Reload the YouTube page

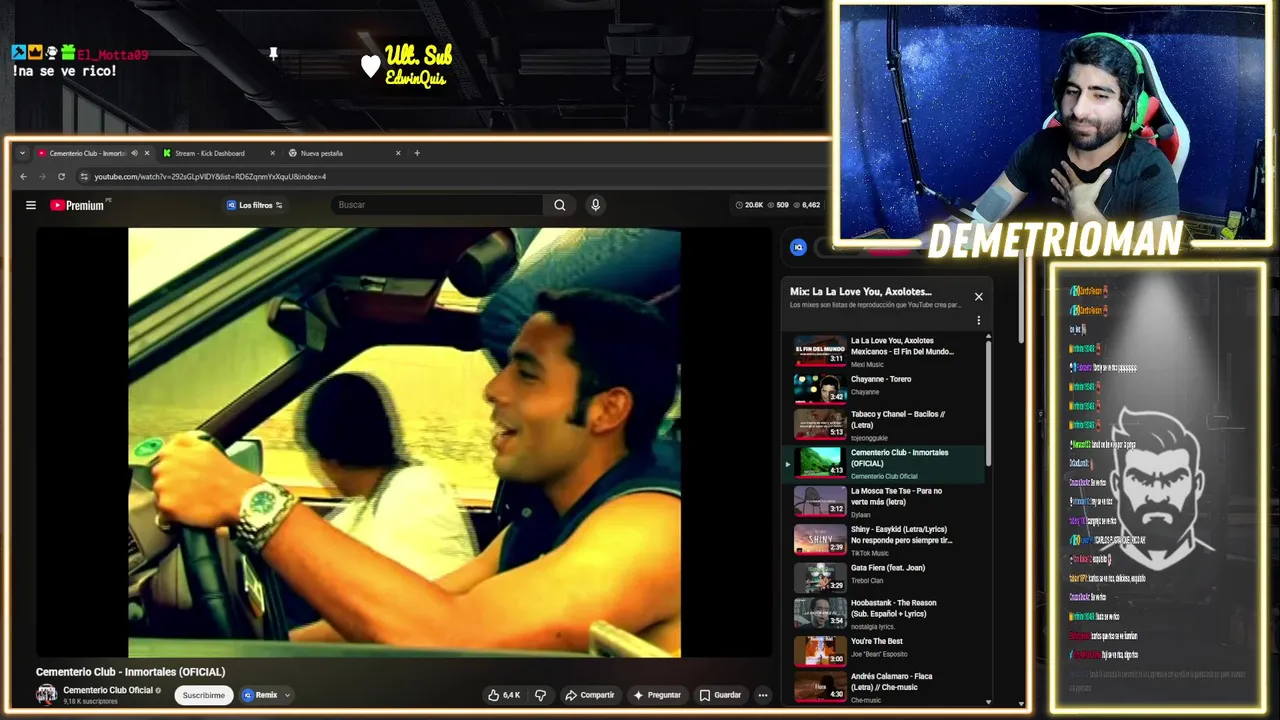pyautogui.click(x=61, y=177)
